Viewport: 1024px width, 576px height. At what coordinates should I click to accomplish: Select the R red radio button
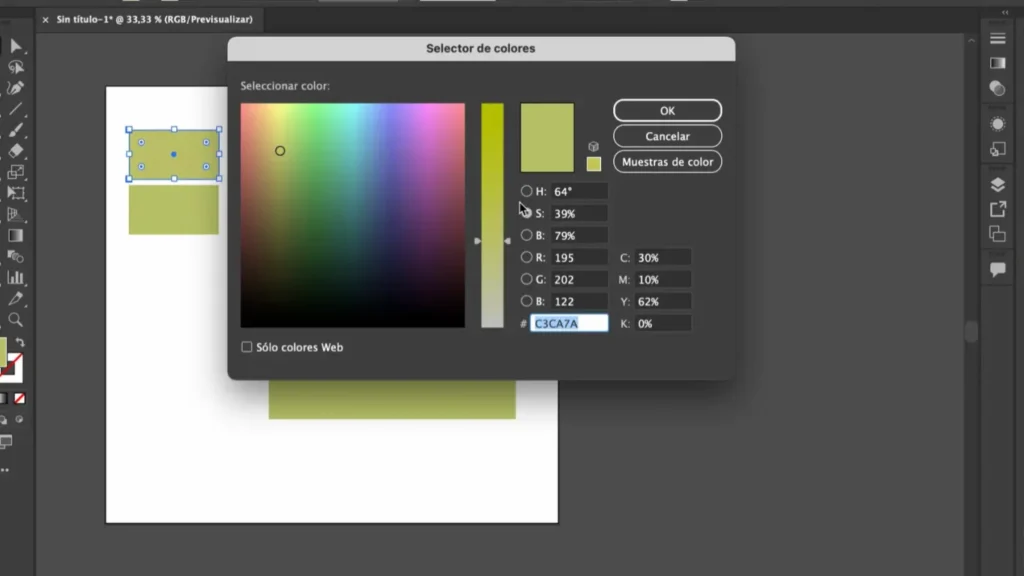pos(527,257)
